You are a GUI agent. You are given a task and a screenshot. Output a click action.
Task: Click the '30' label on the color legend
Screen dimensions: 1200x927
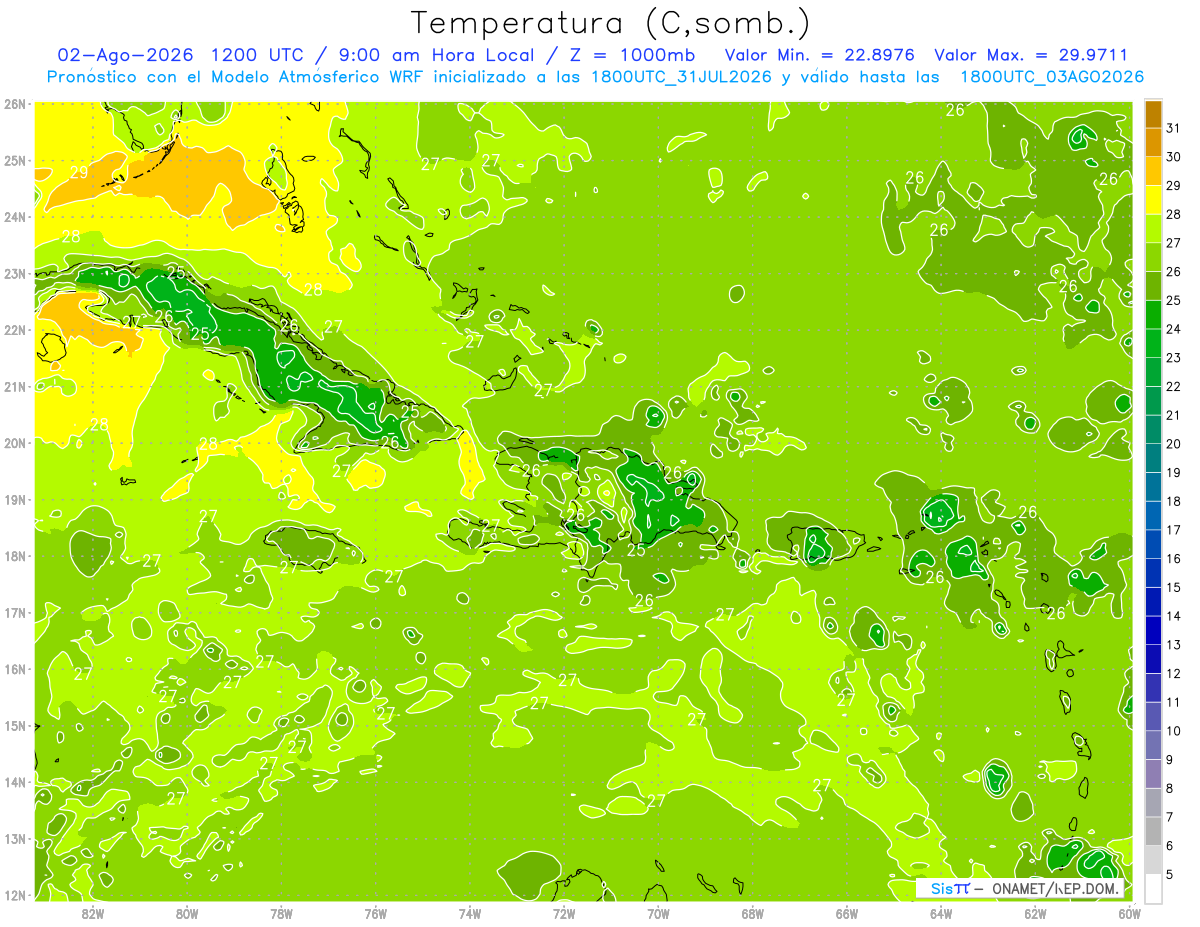(x=1174, y=156)
